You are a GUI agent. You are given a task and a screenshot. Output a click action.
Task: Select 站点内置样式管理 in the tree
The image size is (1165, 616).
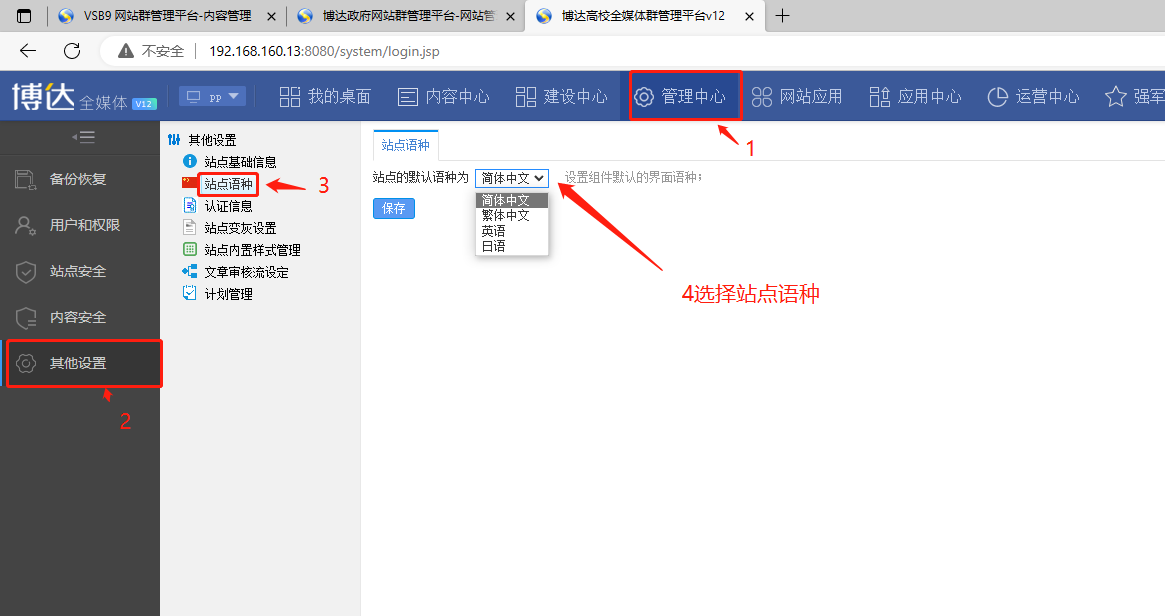(252, 250)
